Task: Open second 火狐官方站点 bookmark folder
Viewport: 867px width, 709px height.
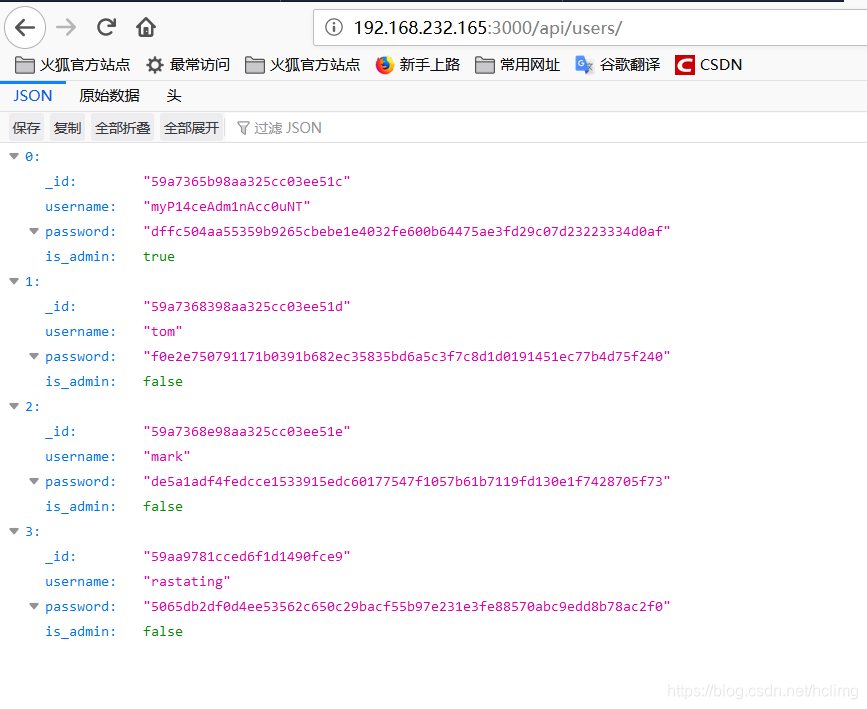Action: 302,65
